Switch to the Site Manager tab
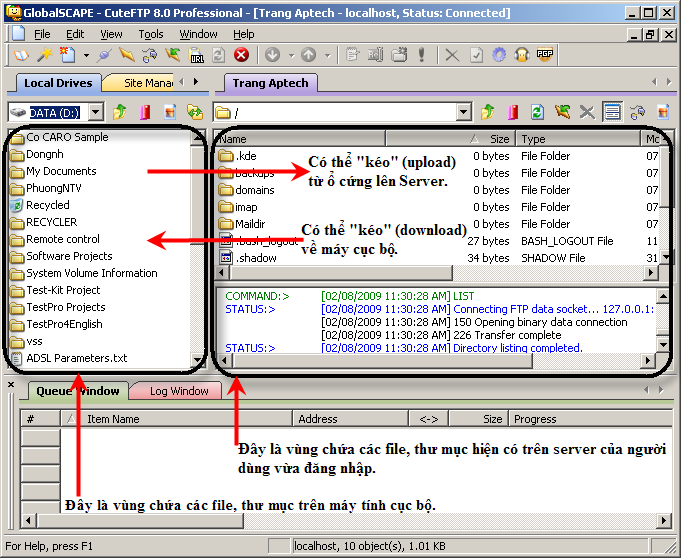Image resolution: width=681 pixels, height=558 pixels. click(147, 83)
